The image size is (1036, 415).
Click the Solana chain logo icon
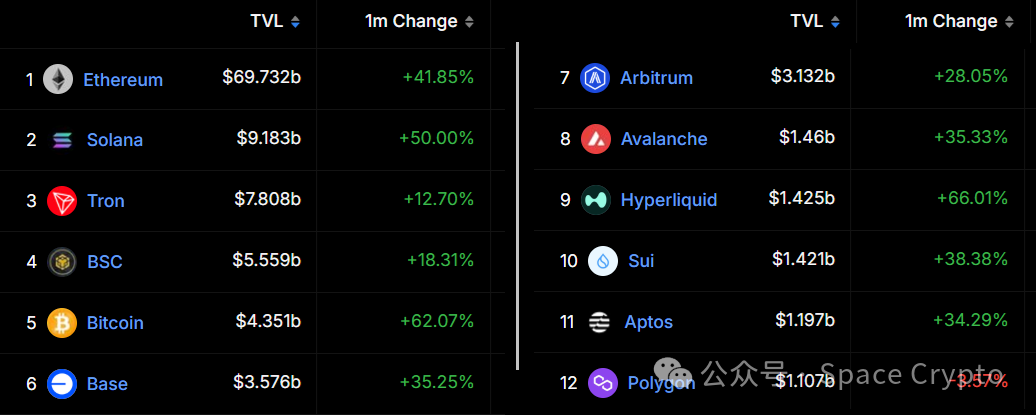click(x=63, y=140)
